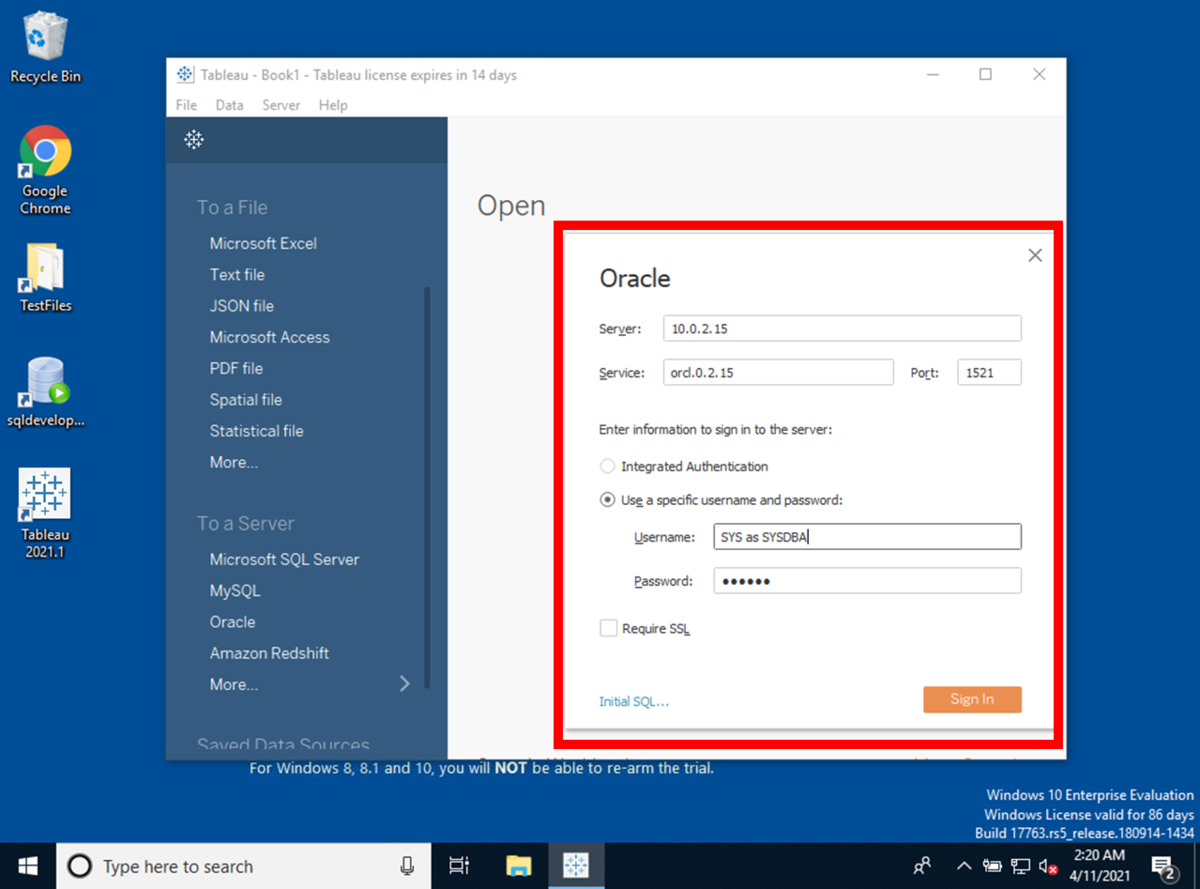
Task: Click More under To a File
Action: click(x=234, y=462)
